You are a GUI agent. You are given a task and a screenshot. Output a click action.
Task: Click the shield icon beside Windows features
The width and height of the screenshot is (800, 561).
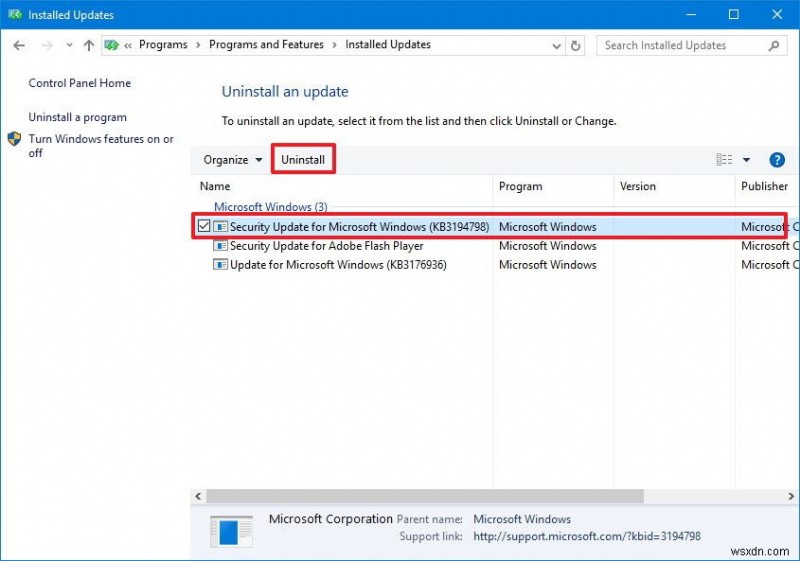(14, 139)
